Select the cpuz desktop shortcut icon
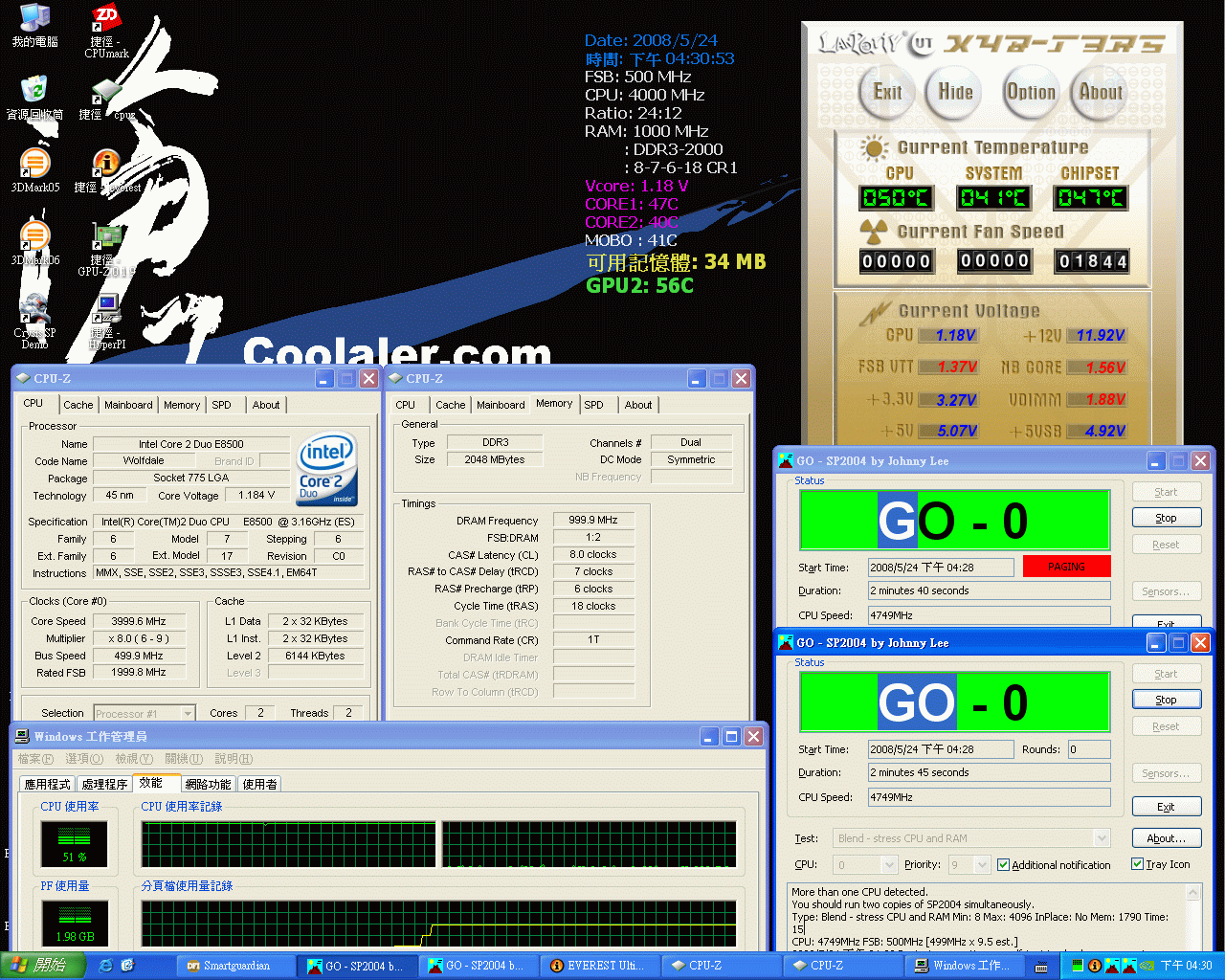The image size is (1225, 980). tap(106, 97)
